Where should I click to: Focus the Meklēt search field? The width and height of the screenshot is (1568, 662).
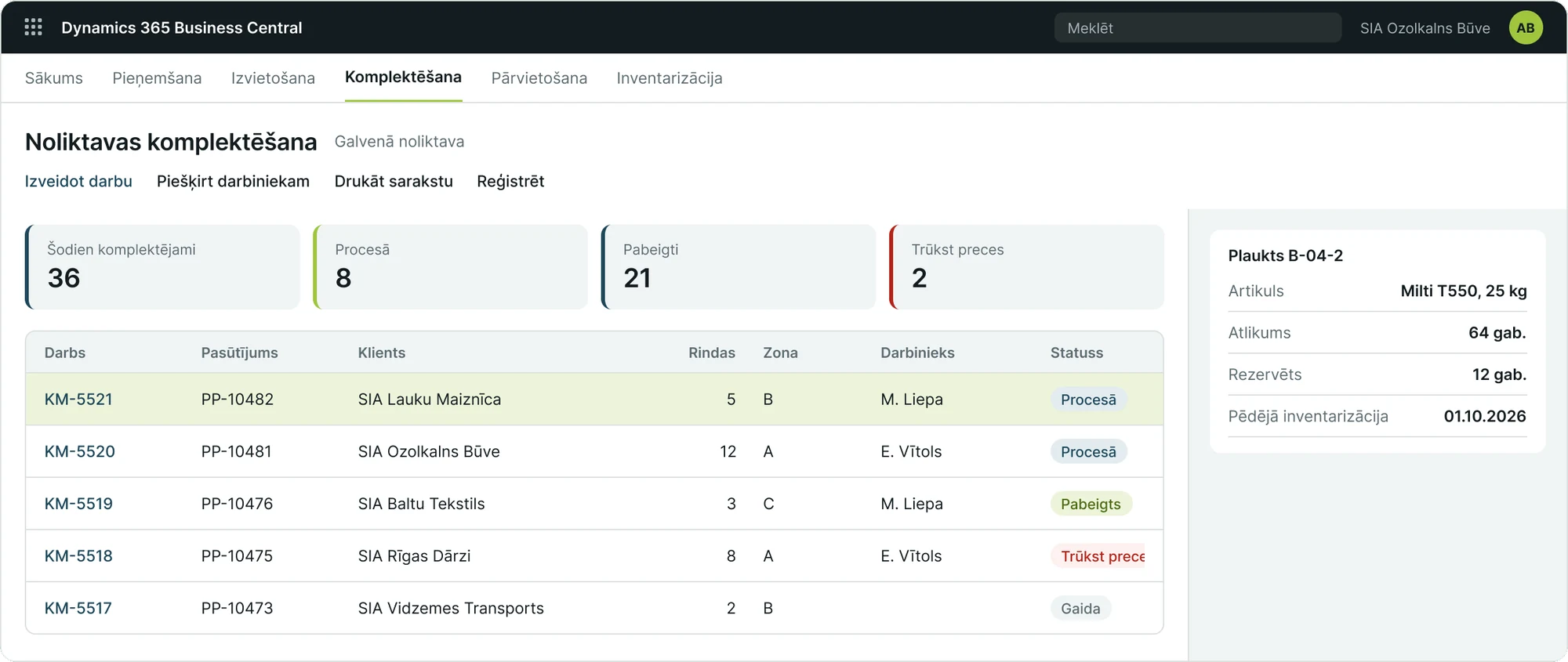coord(1197,28)
